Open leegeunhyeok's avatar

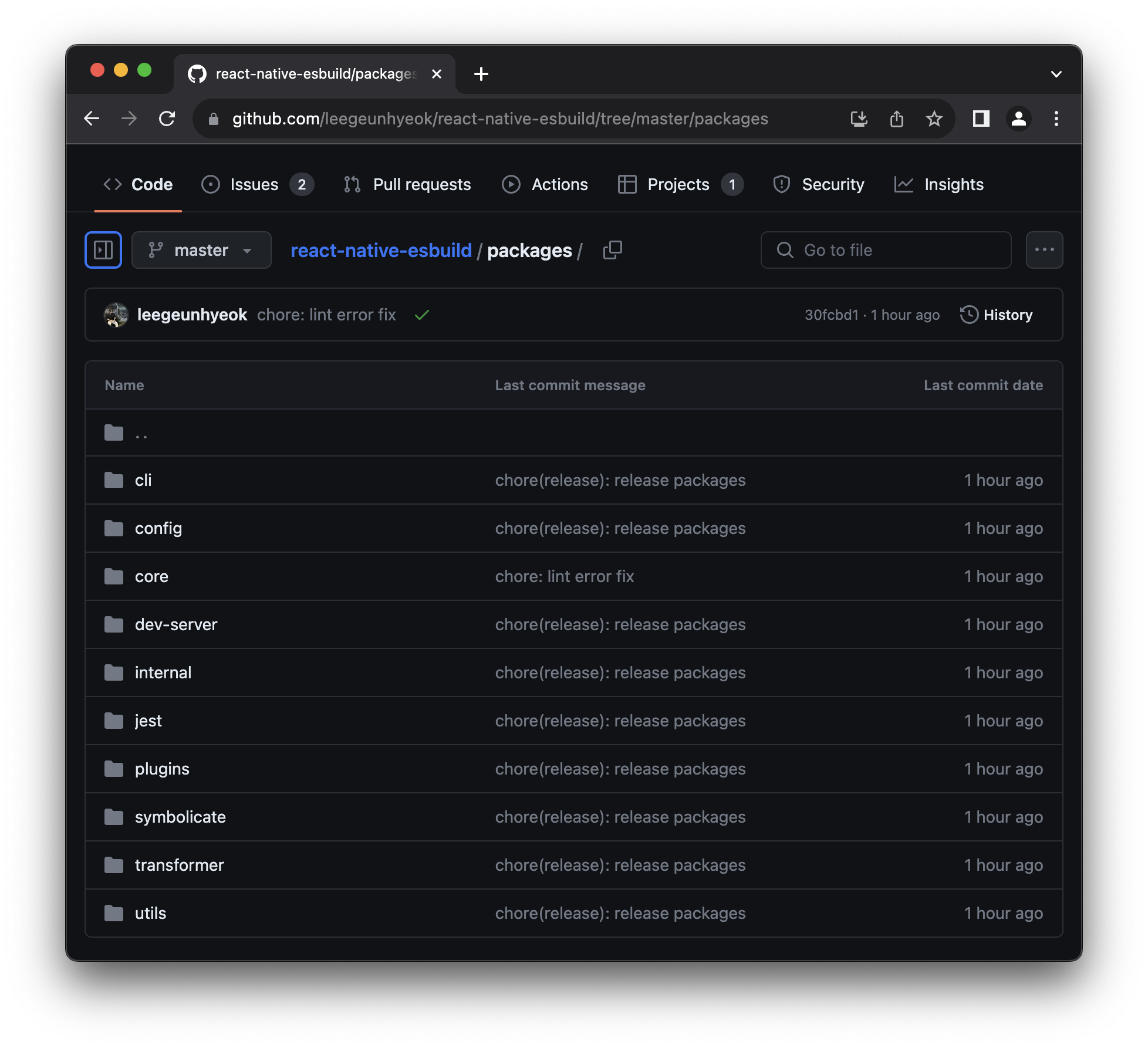[116, 315]
